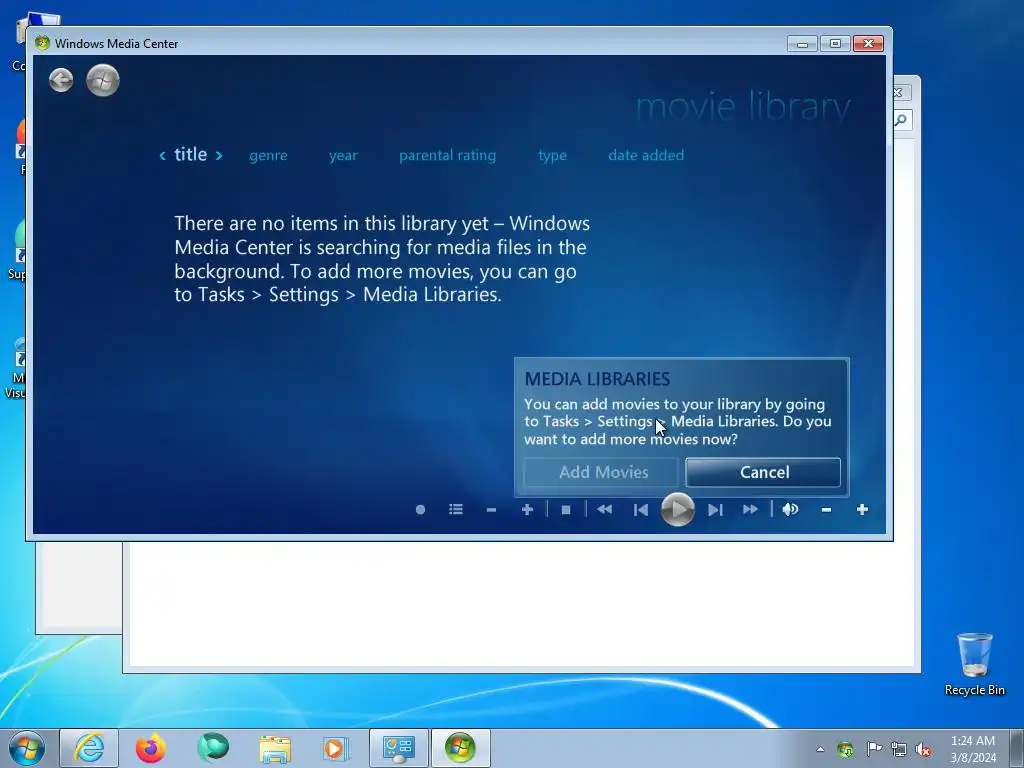Screen dimensions: 1024x768
Task: Click Media Center tray icon
Action: [x=845, y=749]
